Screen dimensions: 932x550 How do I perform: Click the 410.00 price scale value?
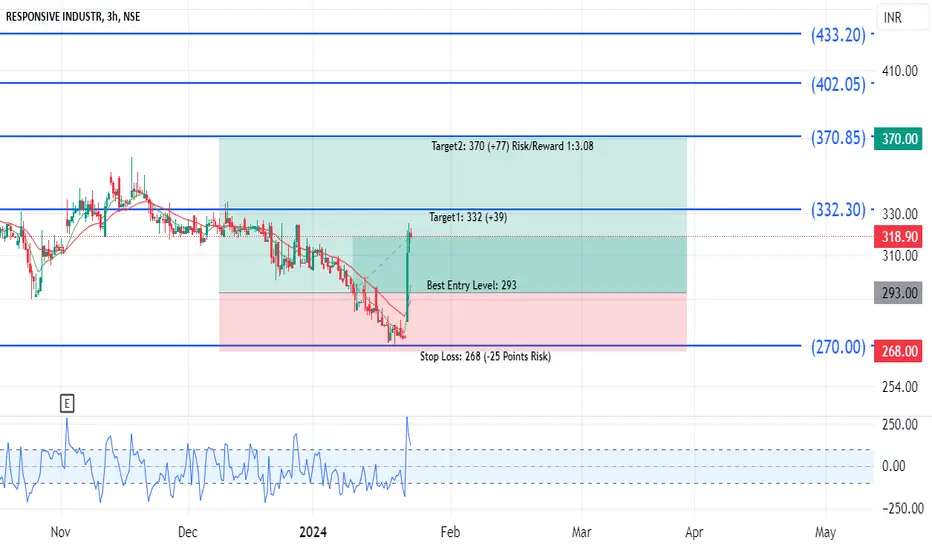900,71
